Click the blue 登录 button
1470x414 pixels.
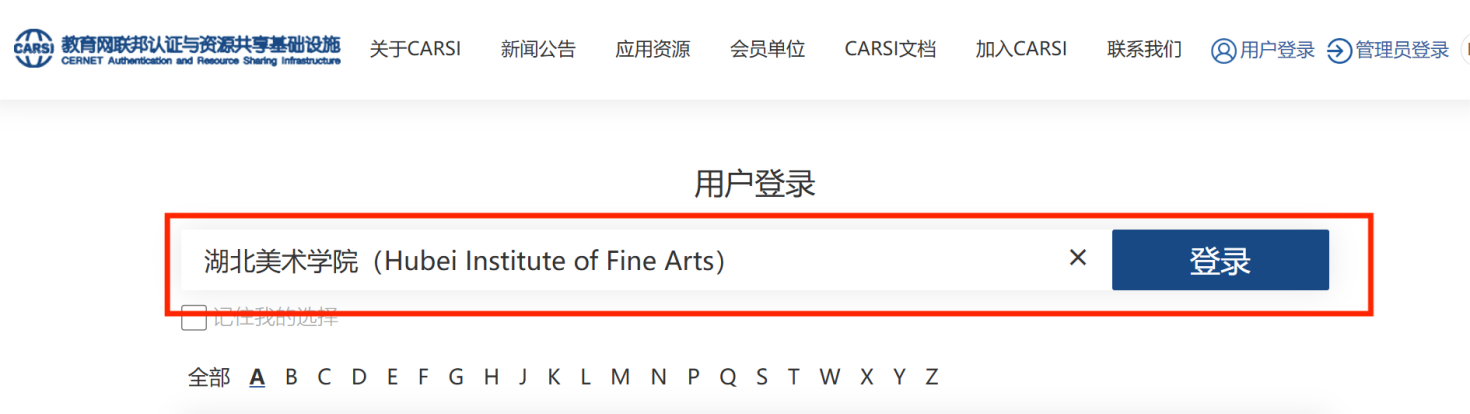[x=1220, y=260]
